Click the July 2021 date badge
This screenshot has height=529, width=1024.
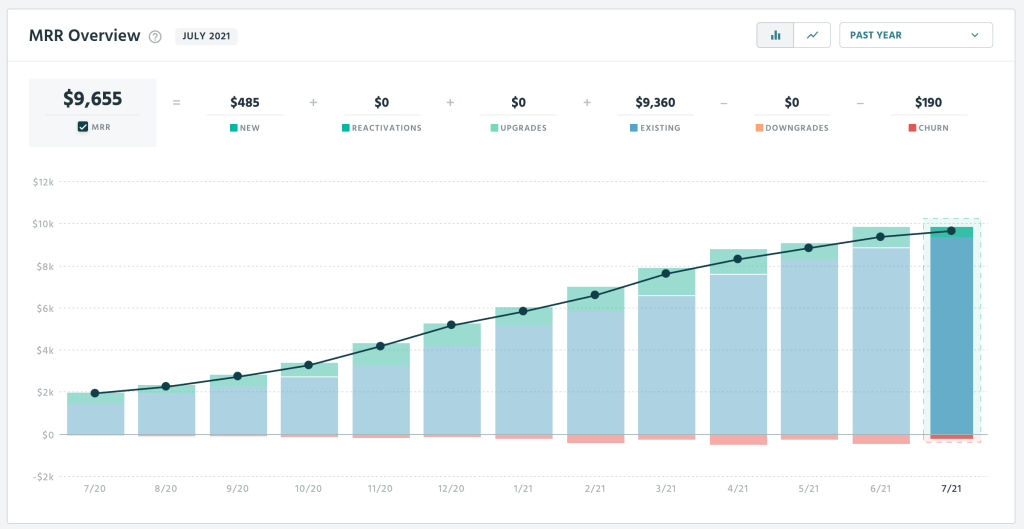click(206, 37)
